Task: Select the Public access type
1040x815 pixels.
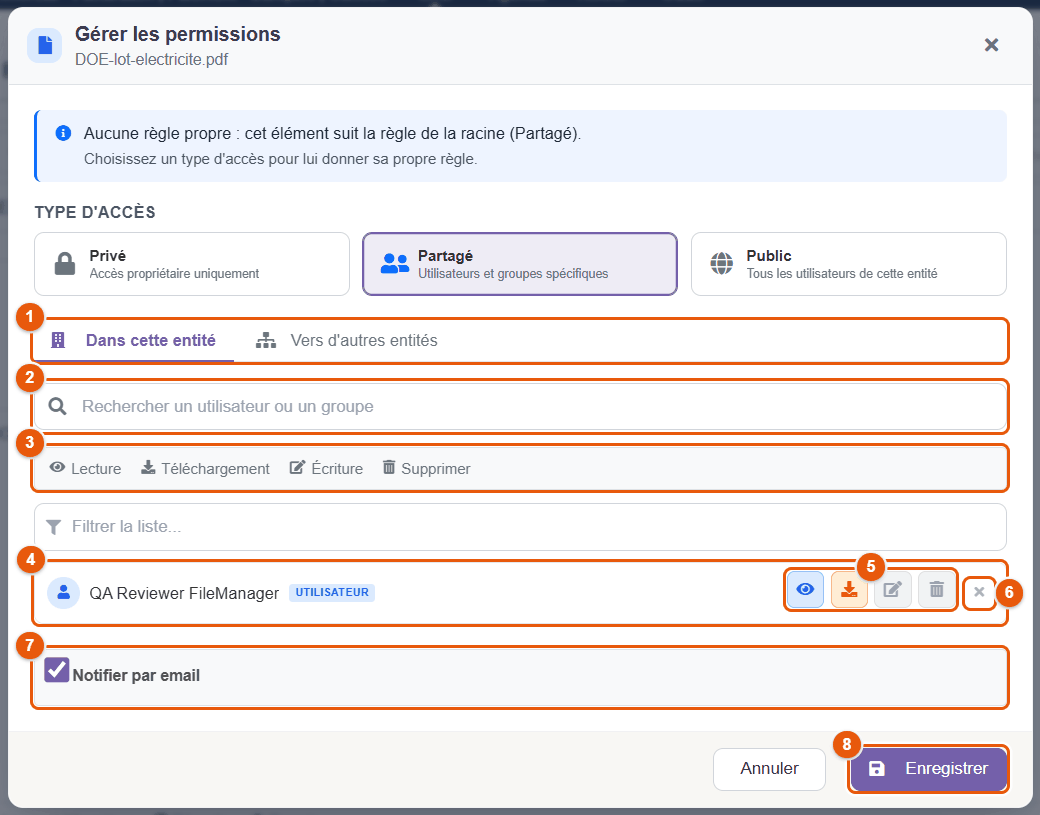Action: coord(848,264)
